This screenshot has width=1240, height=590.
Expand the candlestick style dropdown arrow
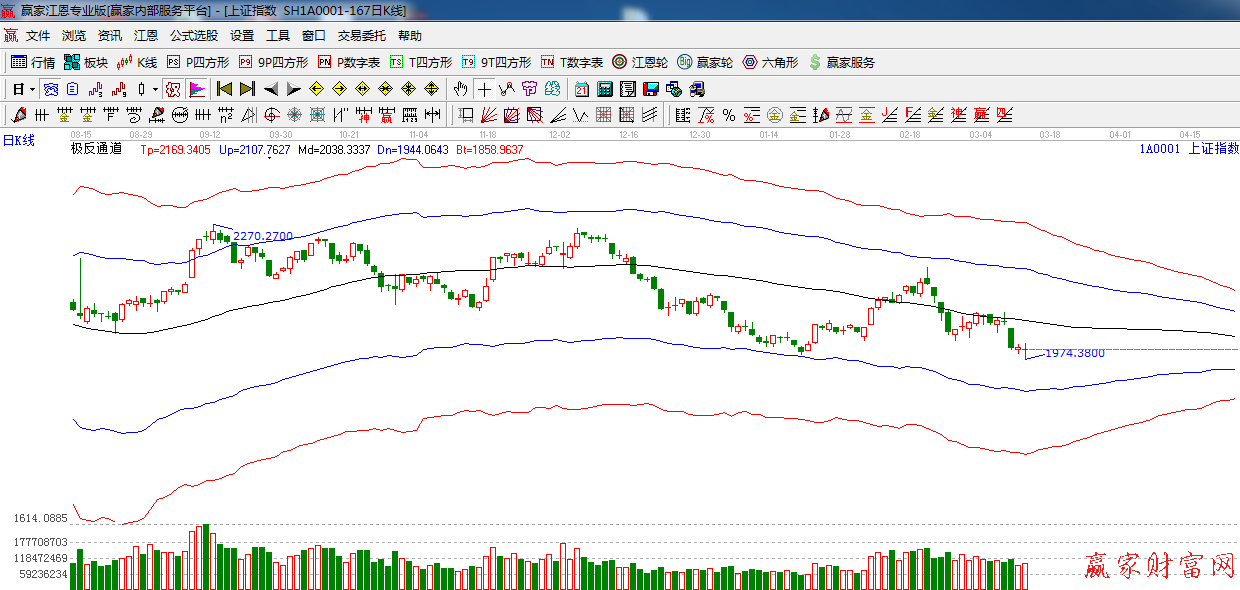155,89
